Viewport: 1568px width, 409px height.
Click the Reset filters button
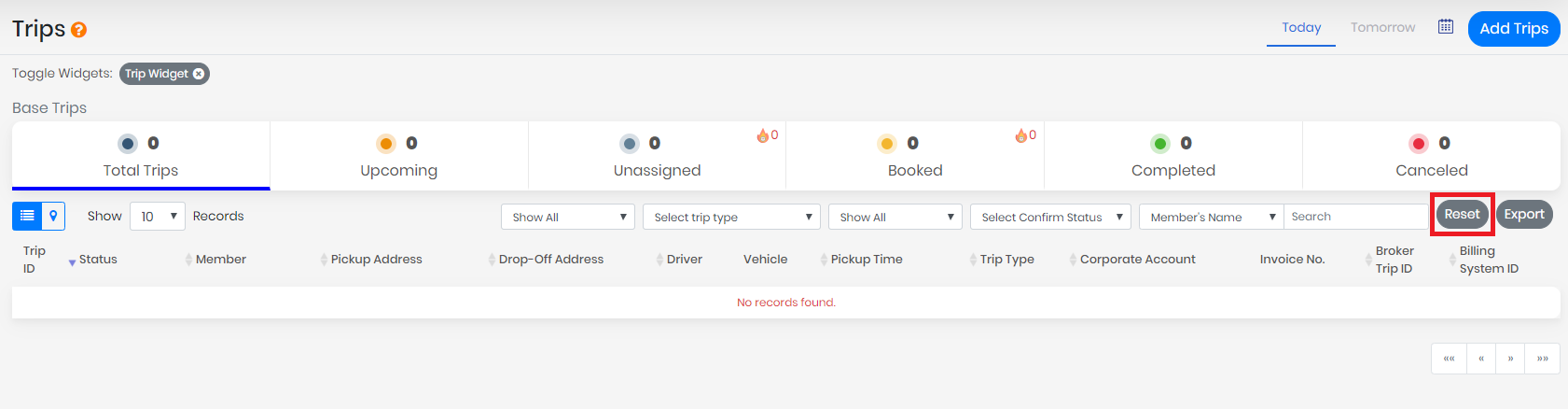point(1462,215)
